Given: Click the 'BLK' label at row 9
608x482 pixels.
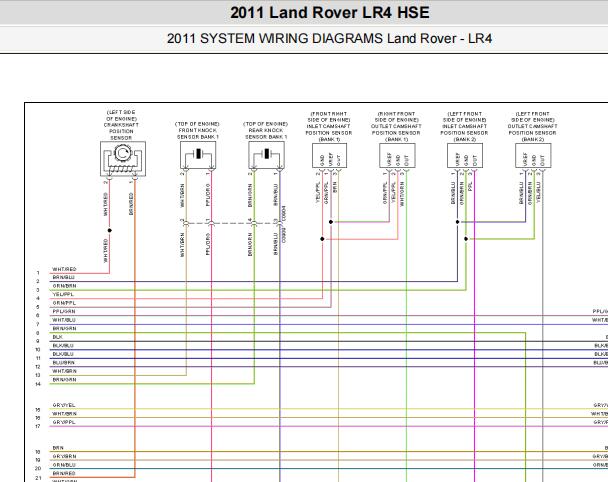Looking at the screenshot, I should pos(57,337).
